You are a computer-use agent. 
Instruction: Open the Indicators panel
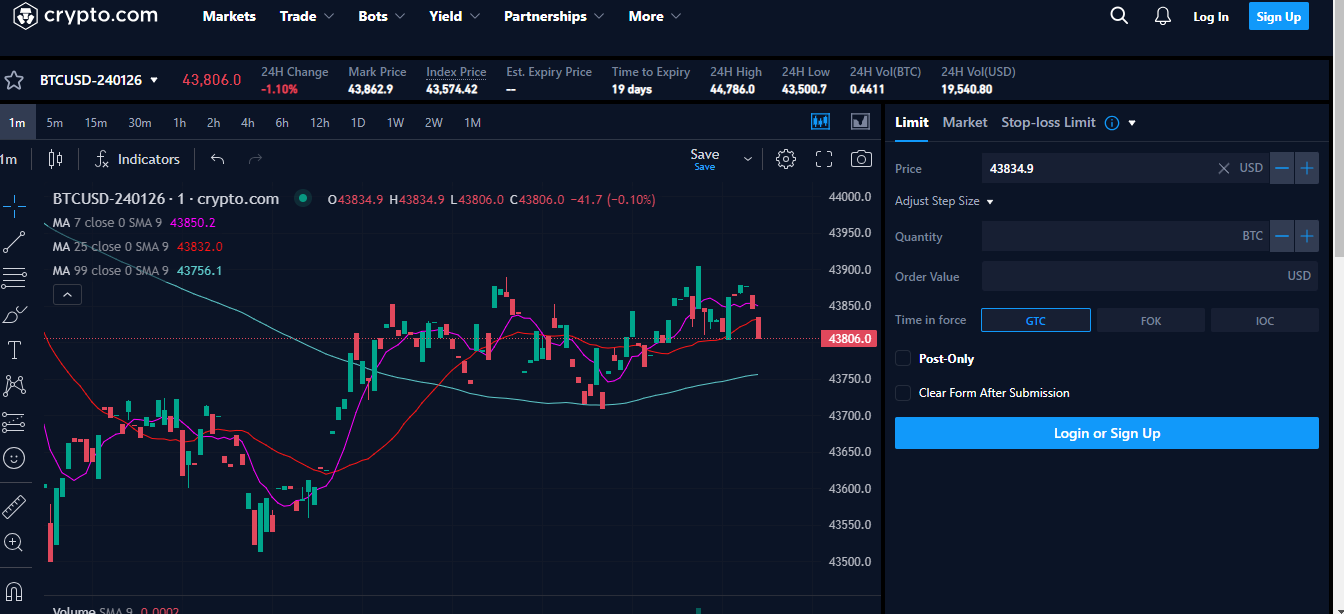click(x=137, y=159)
